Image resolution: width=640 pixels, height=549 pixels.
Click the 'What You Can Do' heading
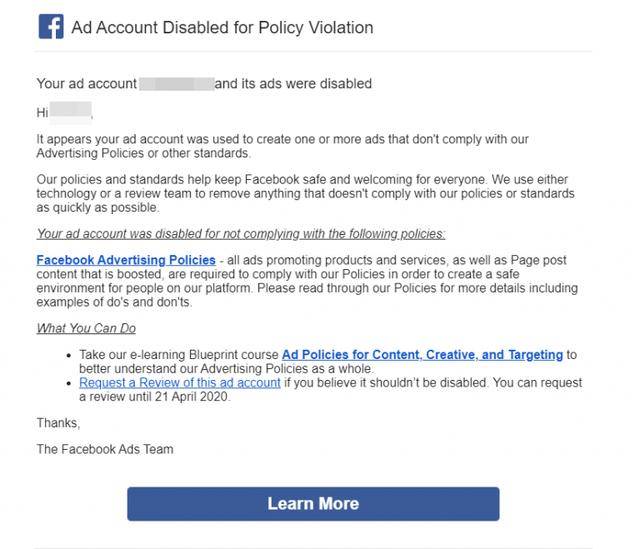[x=86, y=328]
